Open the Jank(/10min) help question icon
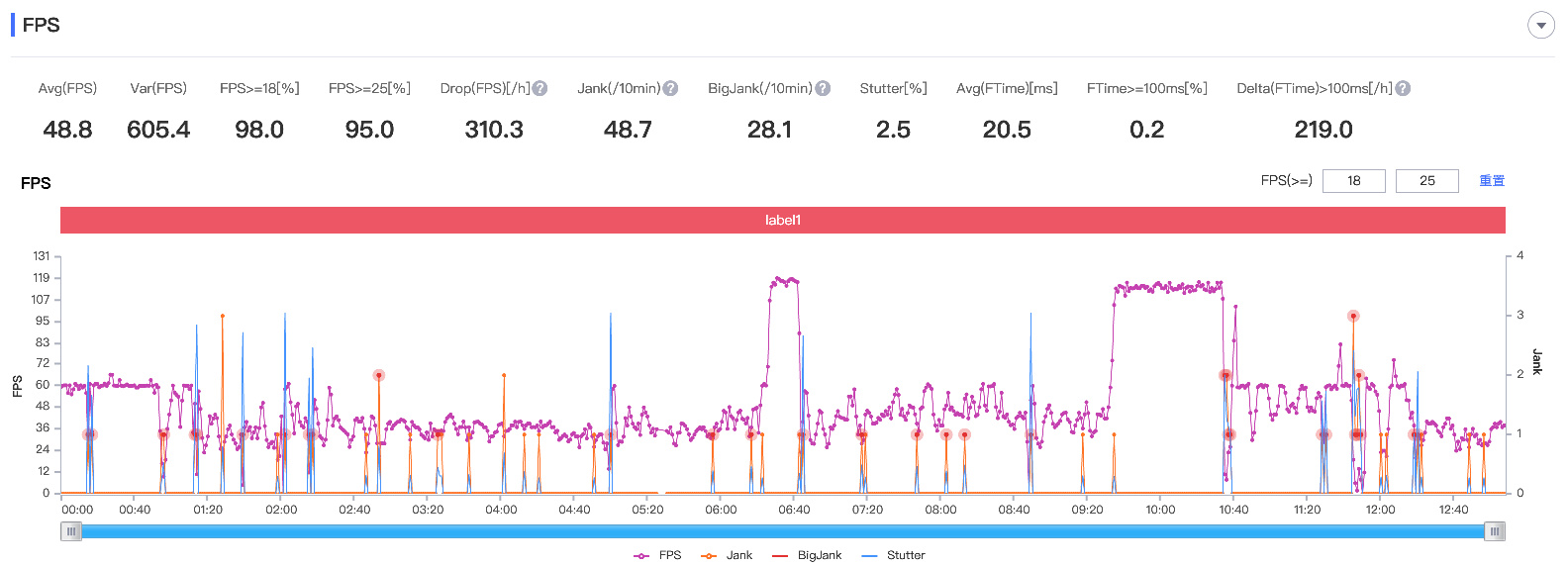This screenshot has height=566, width=1568. coord(670,88)
